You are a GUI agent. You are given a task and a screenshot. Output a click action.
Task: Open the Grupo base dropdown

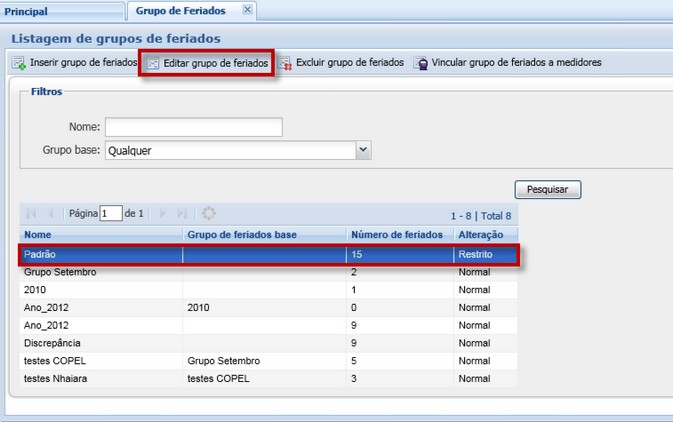[x=364, y=151]
